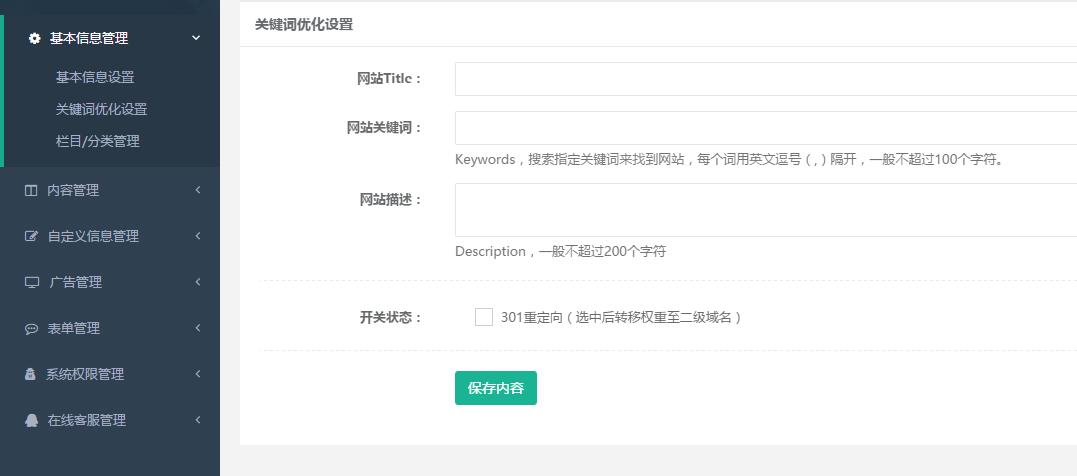Go to 栏目/分类管理 submenu item
This screenshot has width=1077, height=476.
pyautogui.click(x=98, y=141)
